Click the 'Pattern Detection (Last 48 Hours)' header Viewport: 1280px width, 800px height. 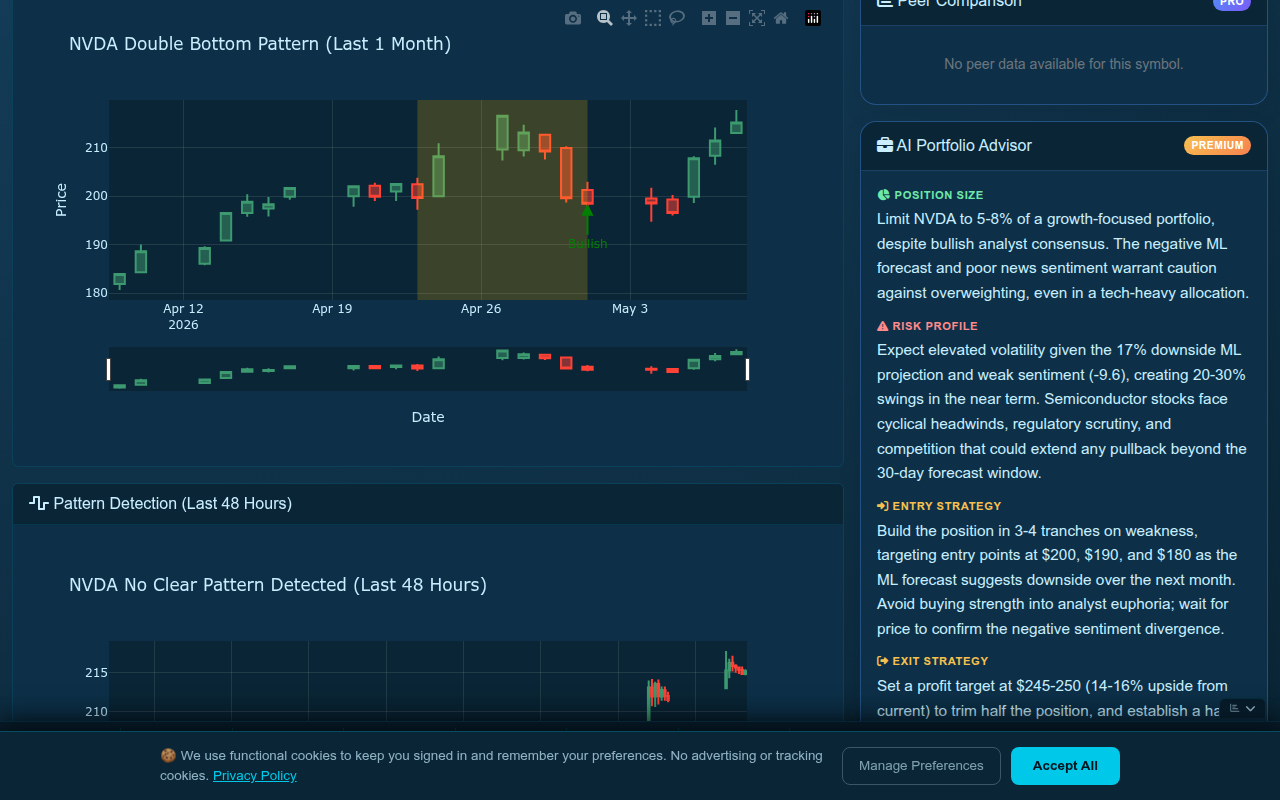pos(173,503)
